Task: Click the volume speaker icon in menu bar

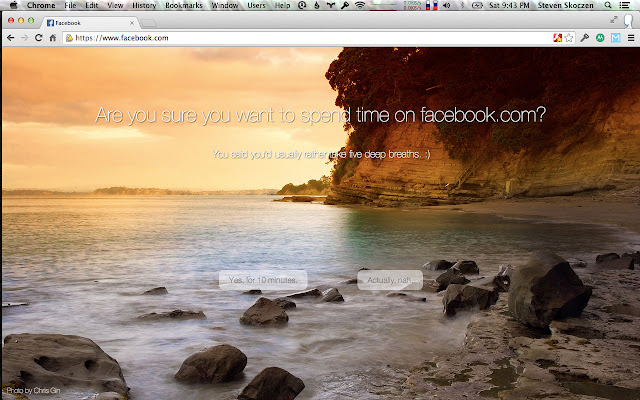Action: point(447,5)
